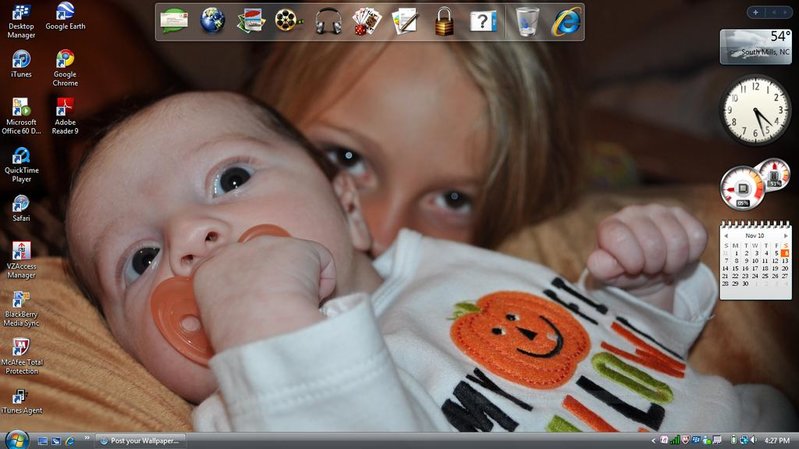
Task: Open the volume speaker tray icon
Action: pos(754,440)
